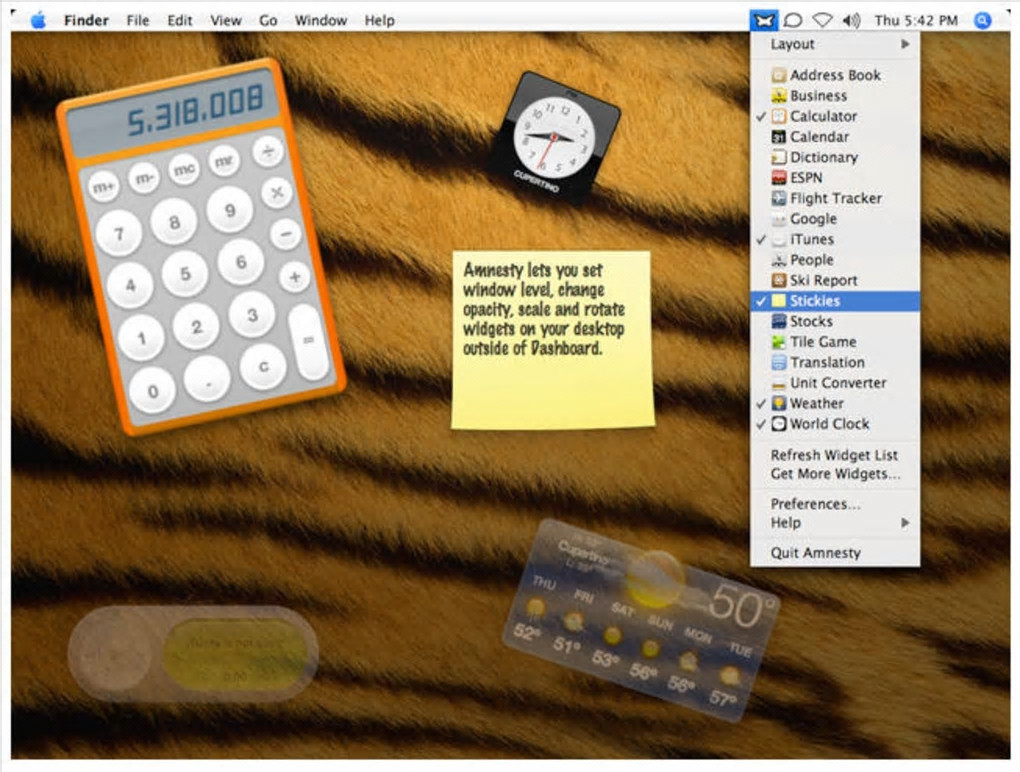Click calculator decimal point key

(208, 379)
